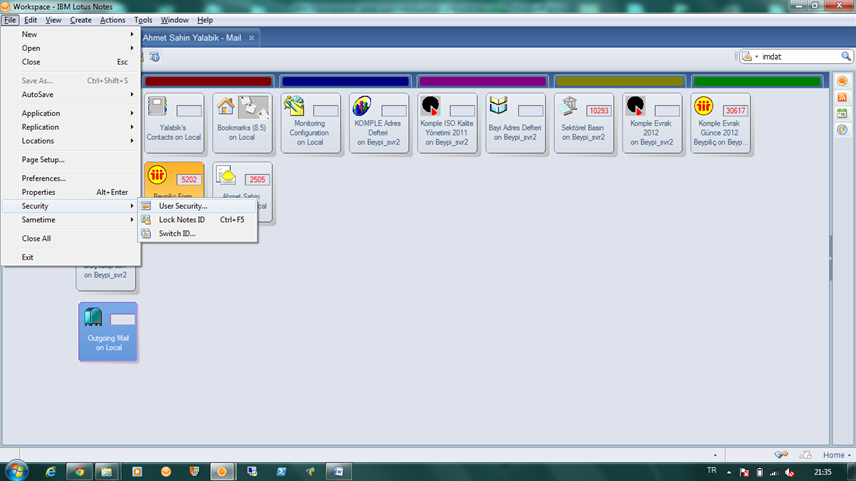Expand the Open submenu
Image resolution: width=856 pixels, height=481 pixels.
click(x=71, y=48)
